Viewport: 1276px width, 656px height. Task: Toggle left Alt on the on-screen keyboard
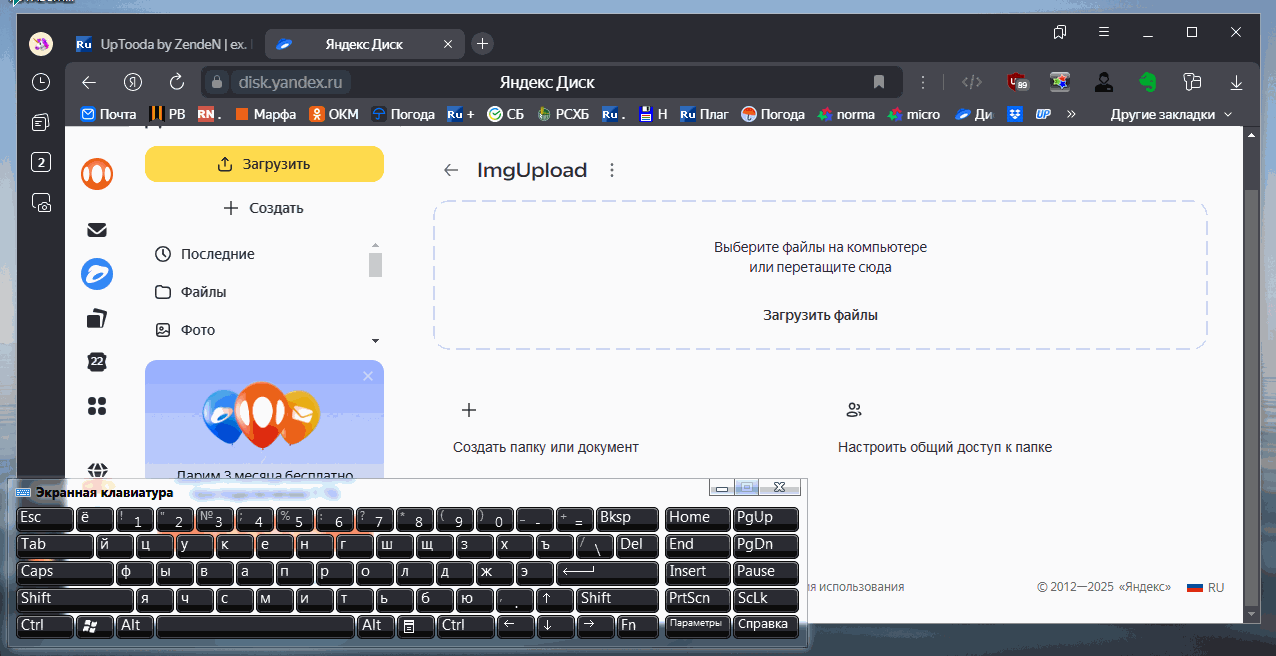point(135,626)
